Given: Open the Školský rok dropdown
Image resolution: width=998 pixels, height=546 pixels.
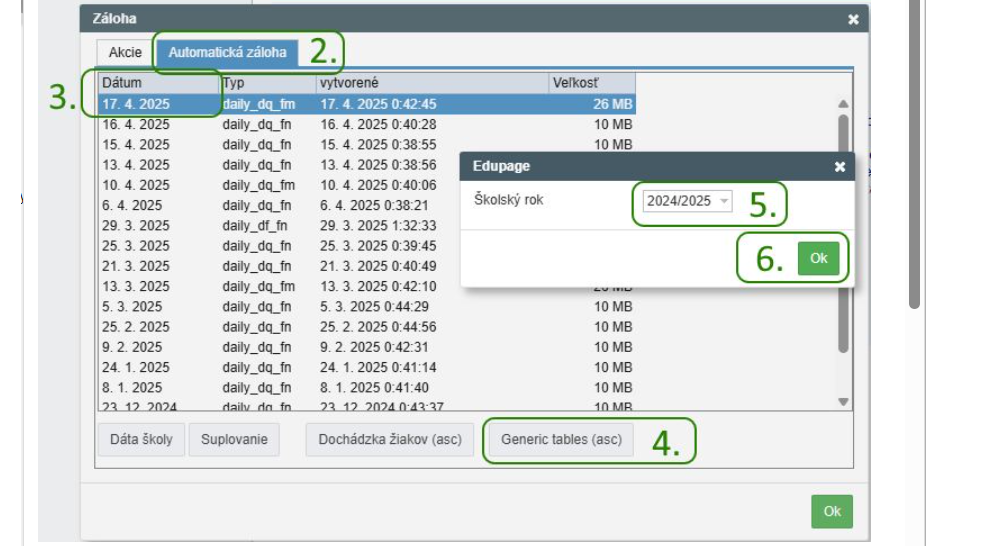Looking at the screenshot, I should (686, 201).
